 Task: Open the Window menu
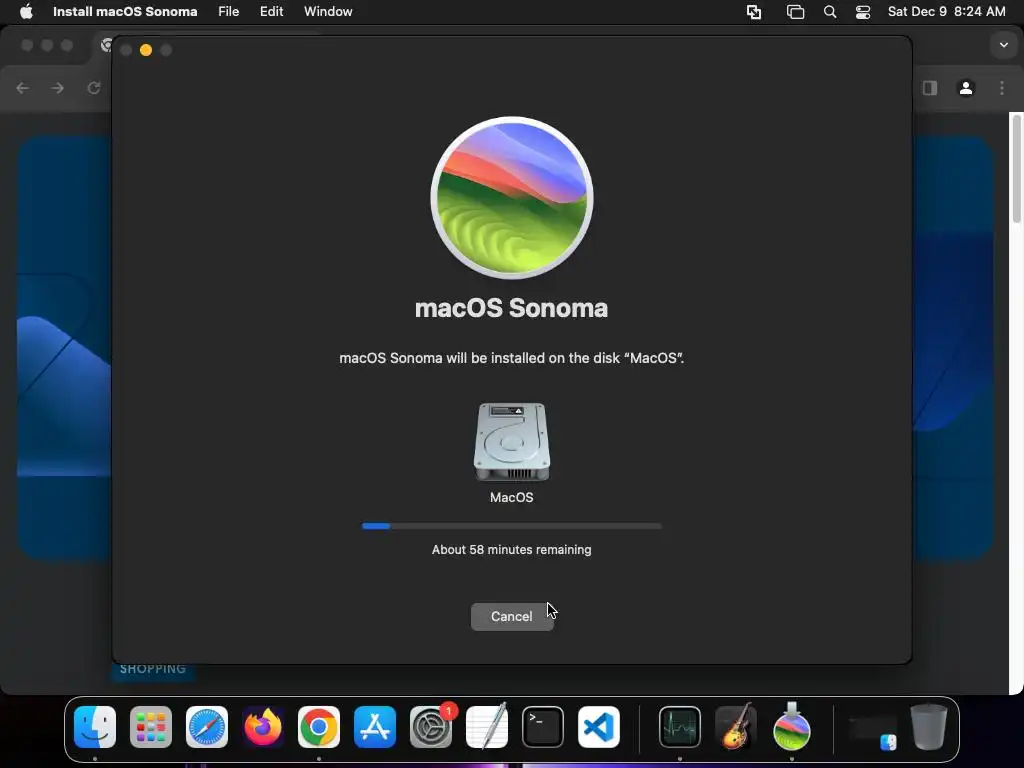[328, 12]
